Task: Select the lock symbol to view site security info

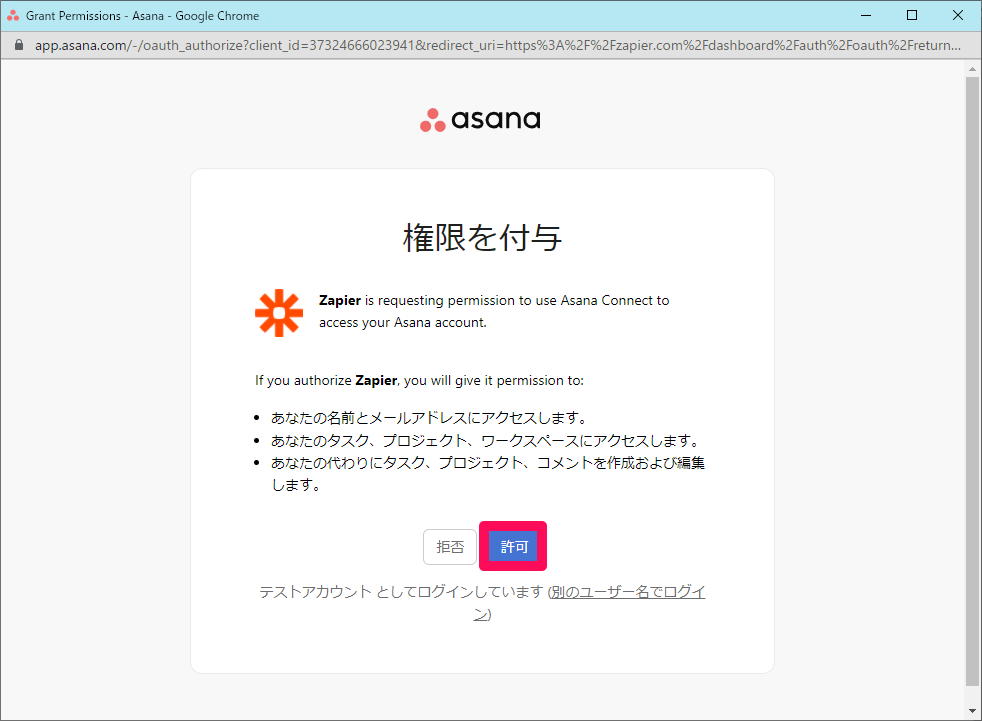Action: tap(17, 45)
